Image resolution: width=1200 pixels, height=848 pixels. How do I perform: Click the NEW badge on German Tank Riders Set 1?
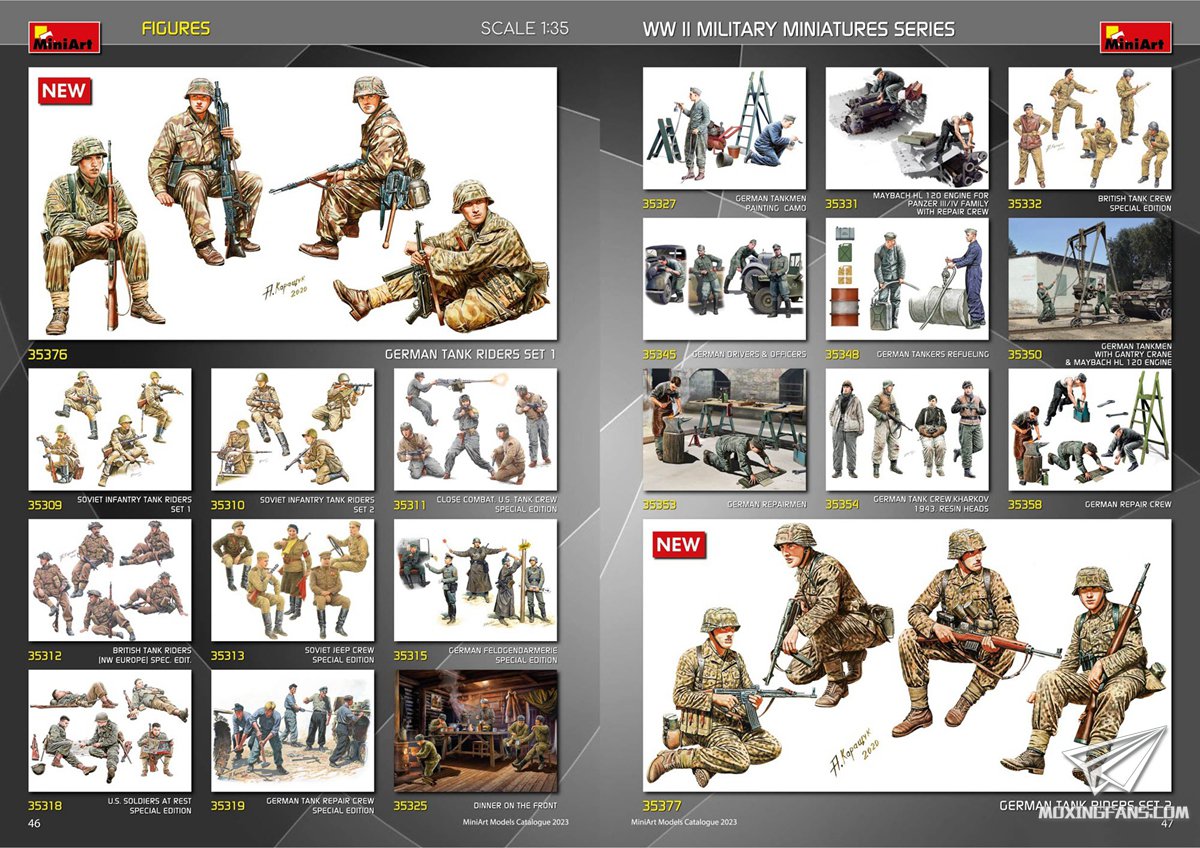click(x=64, y=90)
